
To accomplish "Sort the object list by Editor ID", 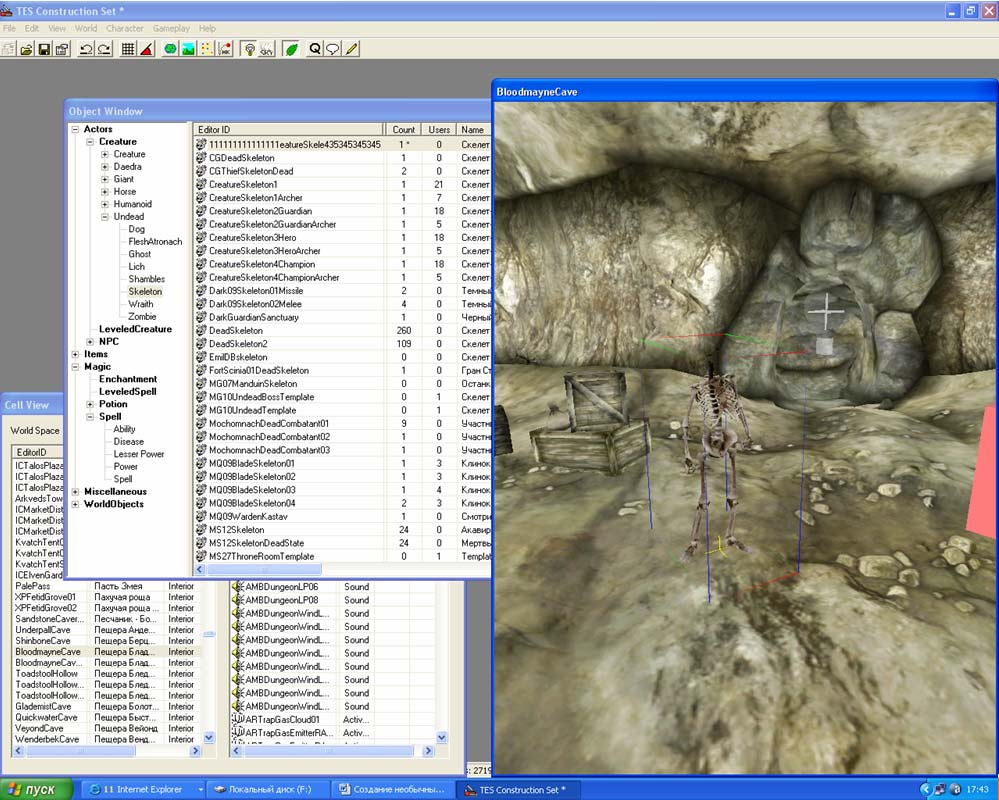I will click(289, 129).
